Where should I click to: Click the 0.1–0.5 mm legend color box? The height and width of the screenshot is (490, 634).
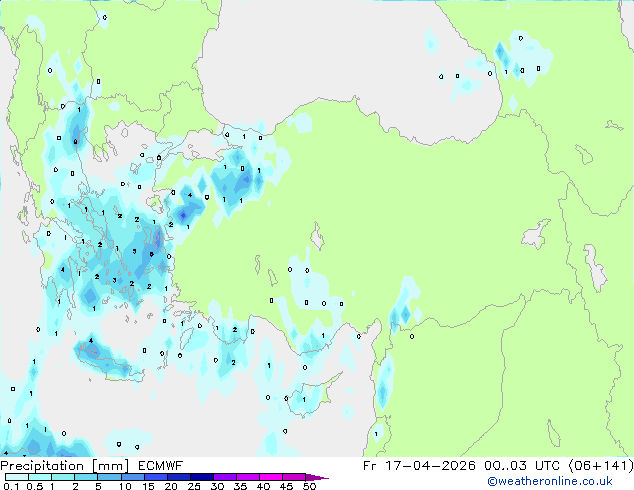point(17,477)
